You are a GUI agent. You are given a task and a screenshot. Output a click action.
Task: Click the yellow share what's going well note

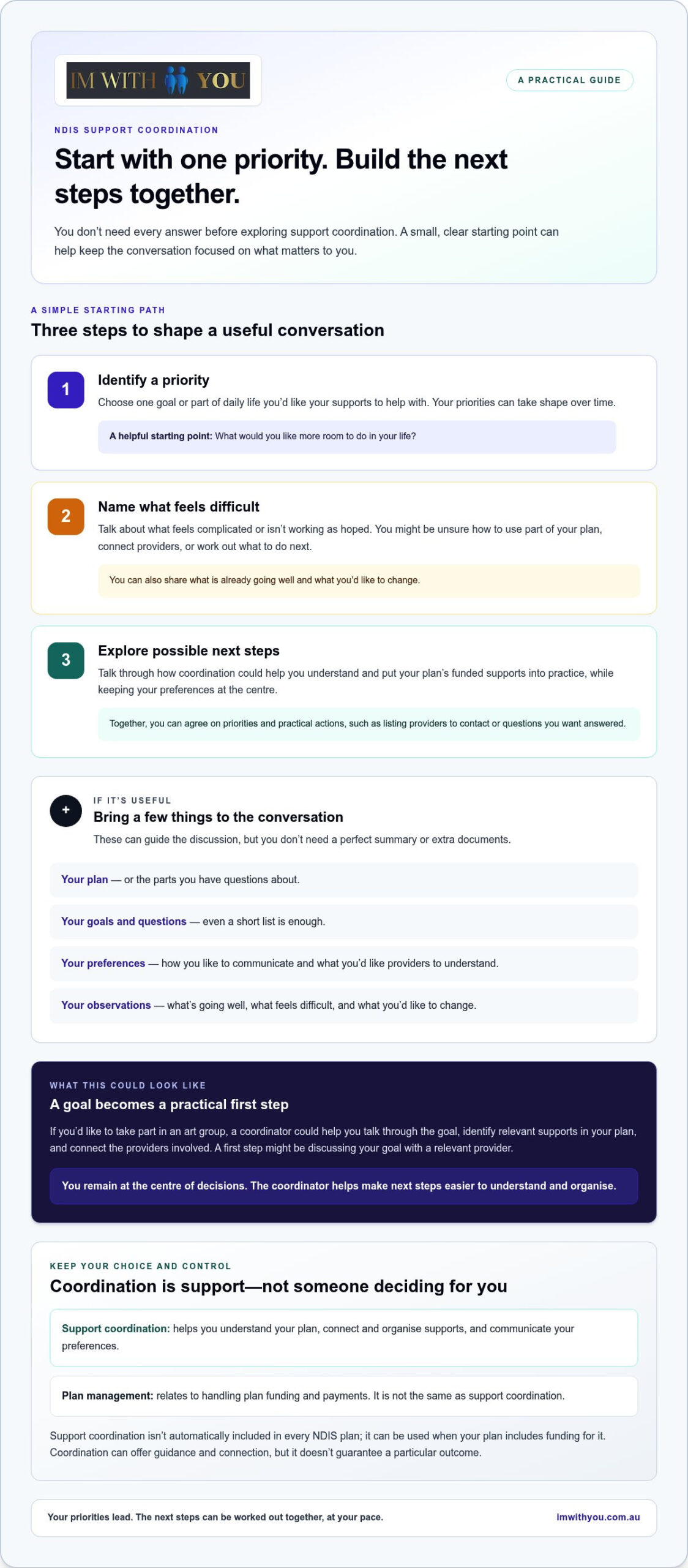coord(369,581)
